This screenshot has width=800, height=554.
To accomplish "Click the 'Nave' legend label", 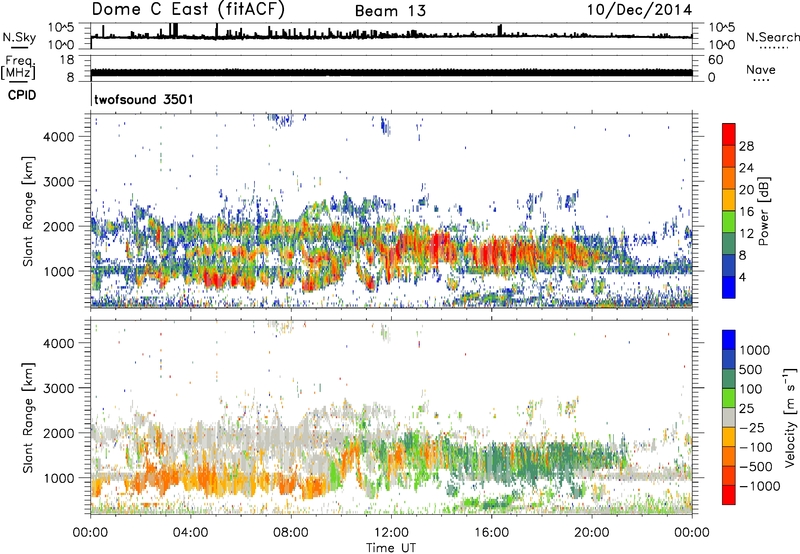I will point(761,69).
